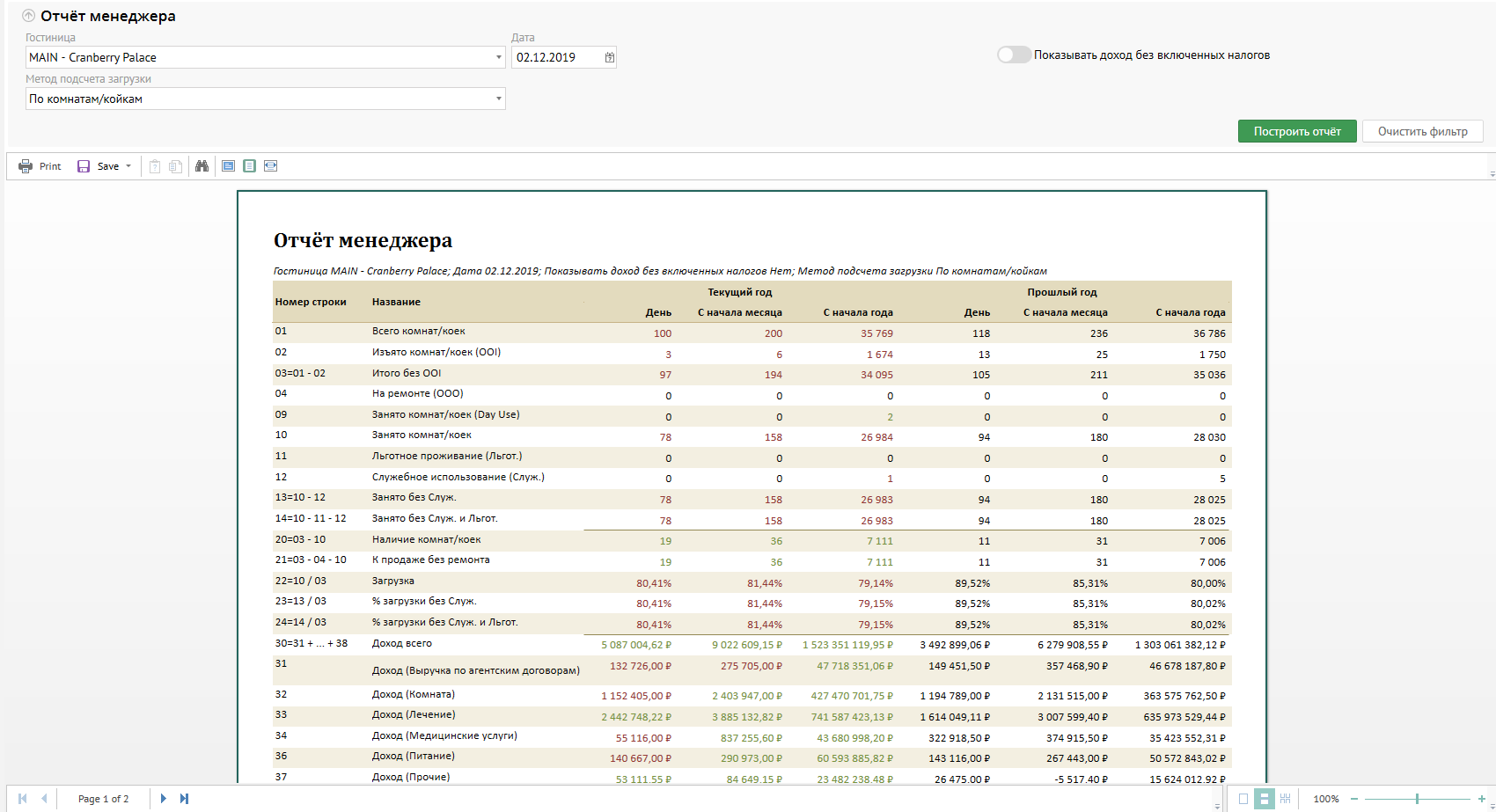Click the Построить отчёт button
The width and height of the screenshot is (1496, 812).
1297,131
